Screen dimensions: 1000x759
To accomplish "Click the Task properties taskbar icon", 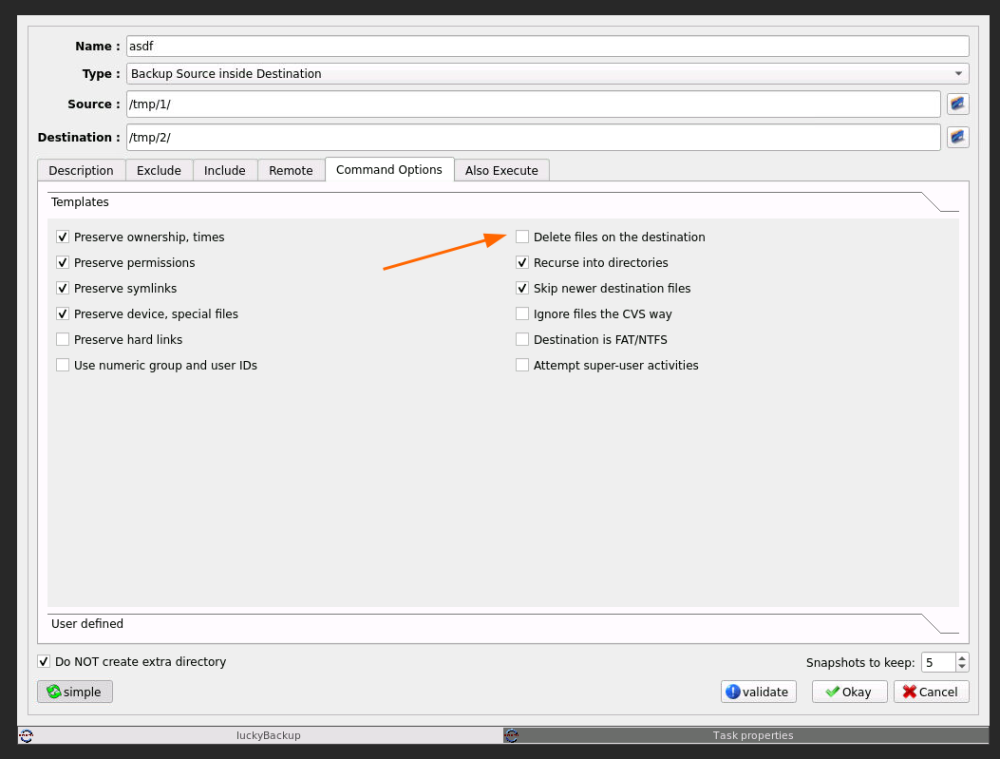I will click(511, 735).
